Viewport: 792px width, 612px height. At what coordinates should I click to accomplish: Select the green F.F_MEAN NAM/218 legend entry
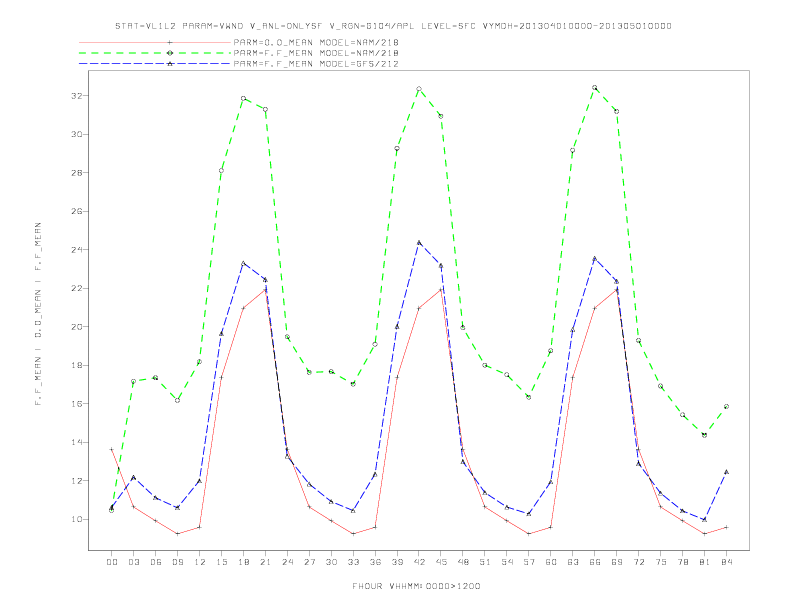pos(316,53)
